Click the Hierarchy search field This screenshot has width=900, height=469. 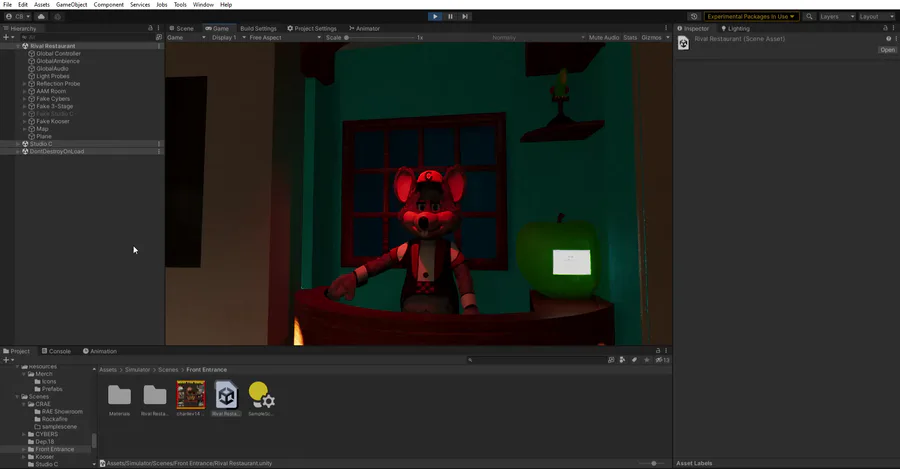coord(86,37)
